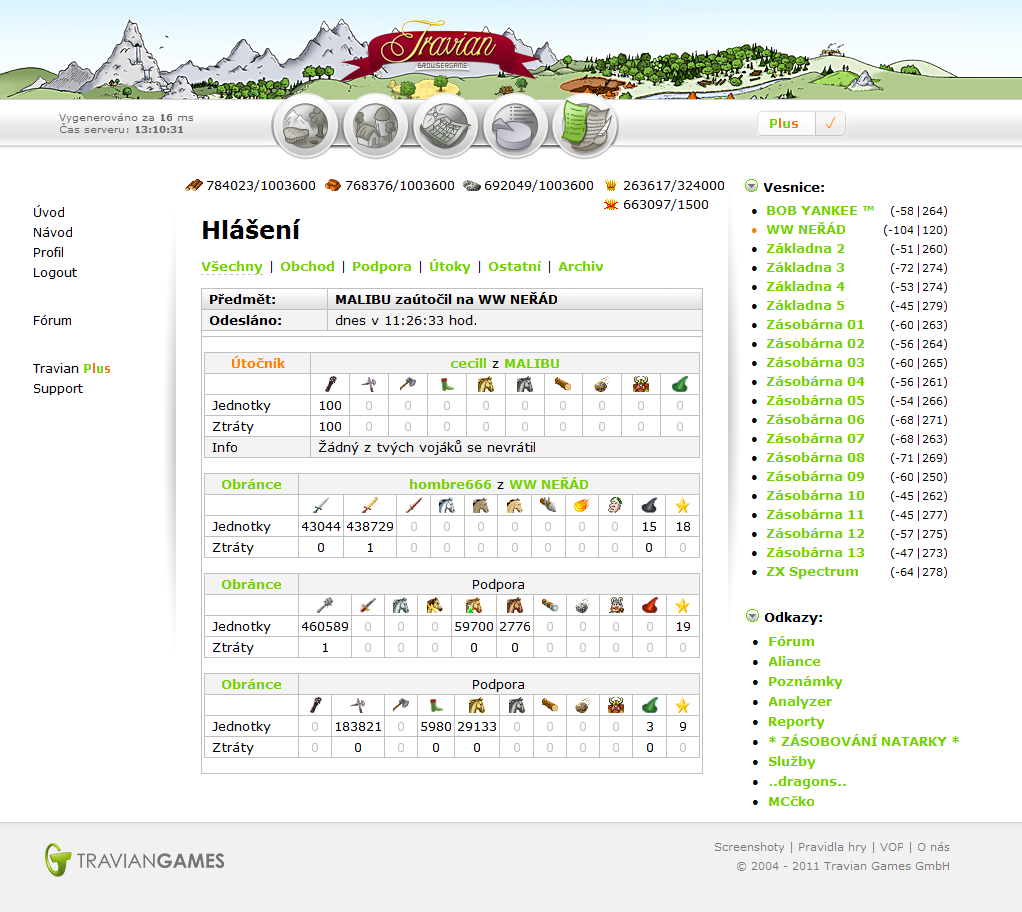Click the hombre666 defender's legionnaire icon
Image resolution: width=1022 pixels, height=912 pixels.
click(x=321, y=505)
